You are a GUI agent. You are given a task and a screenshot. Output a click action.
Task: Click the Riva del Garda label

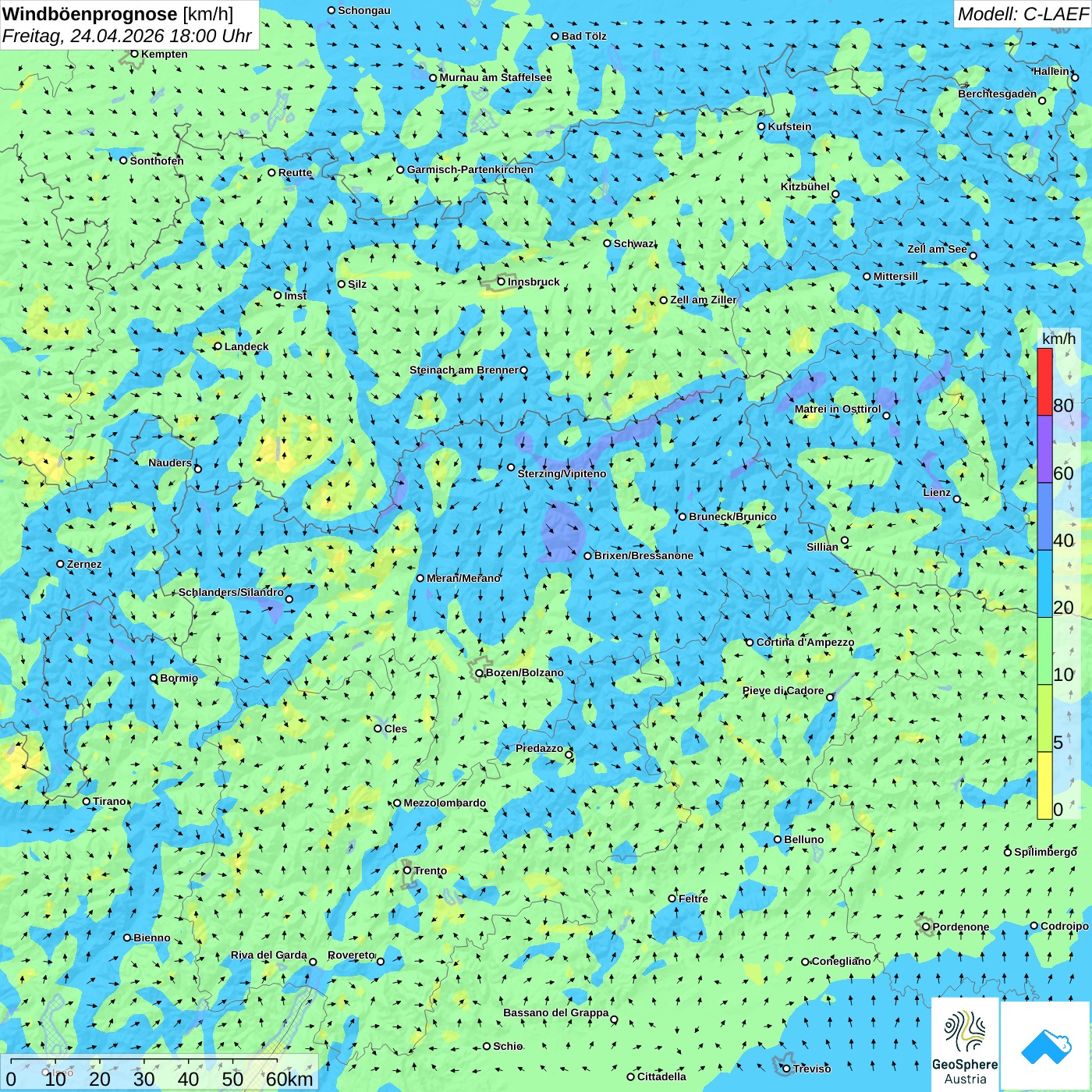(269, 955)
